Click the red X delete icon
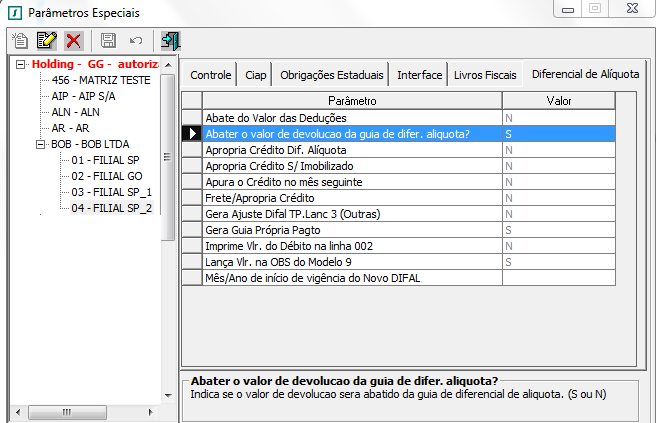Viewport: 656px width, 423px height. pyautogui.click(x=73, y=41)
